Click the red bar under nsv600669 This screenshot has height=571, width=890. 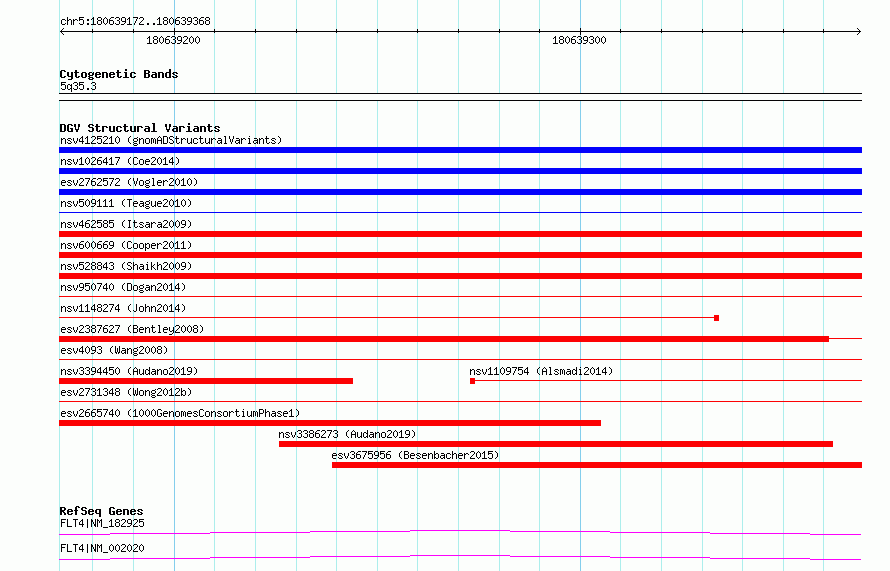[x=460, y=255]
